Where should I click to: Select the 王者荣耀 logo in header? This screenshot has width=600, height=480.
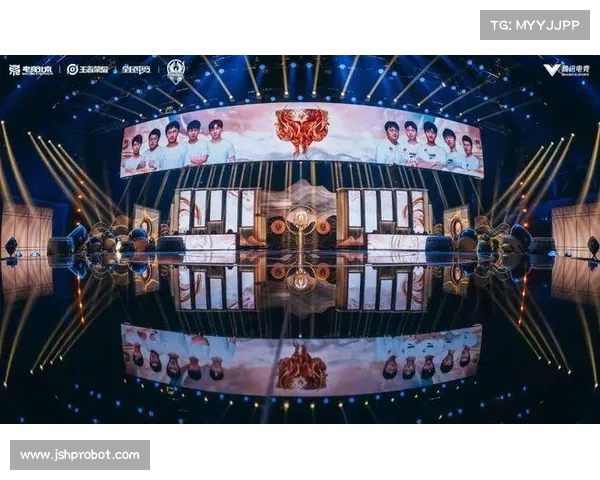click(88, 69)
